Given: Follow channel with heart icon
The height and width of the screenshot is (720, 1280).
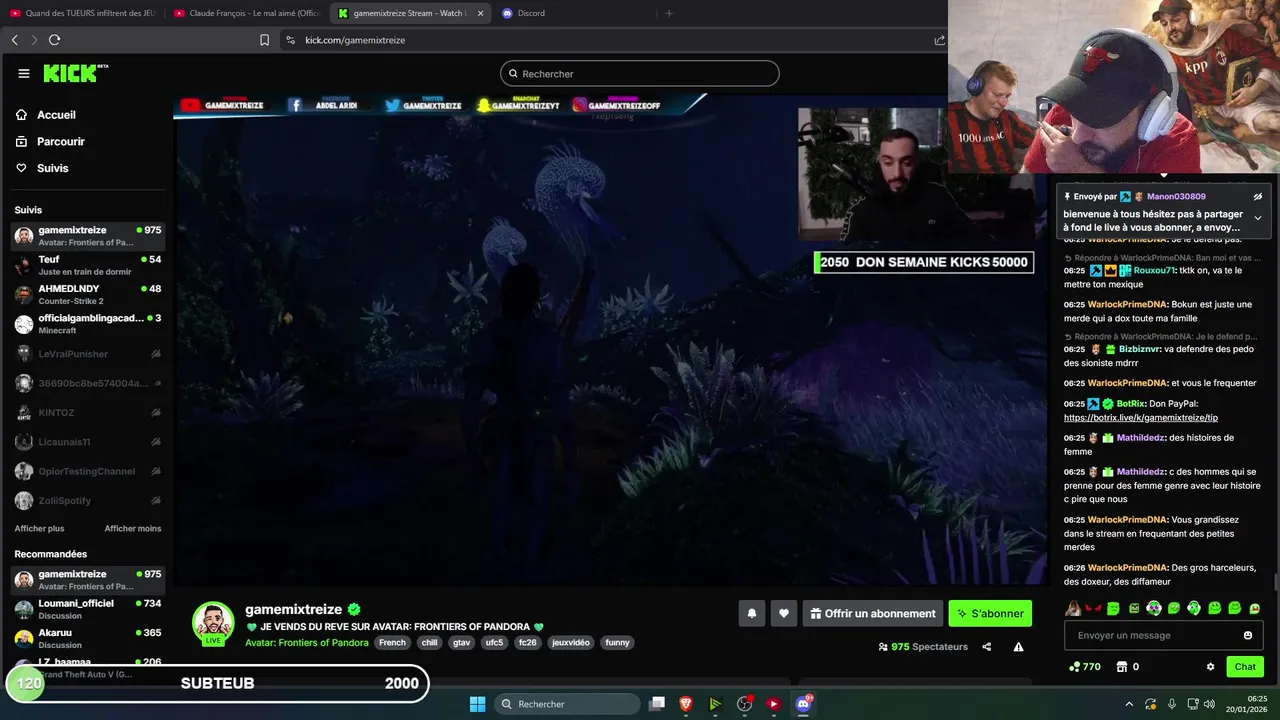Looking at the screenshot, I should tap(784, 613).
